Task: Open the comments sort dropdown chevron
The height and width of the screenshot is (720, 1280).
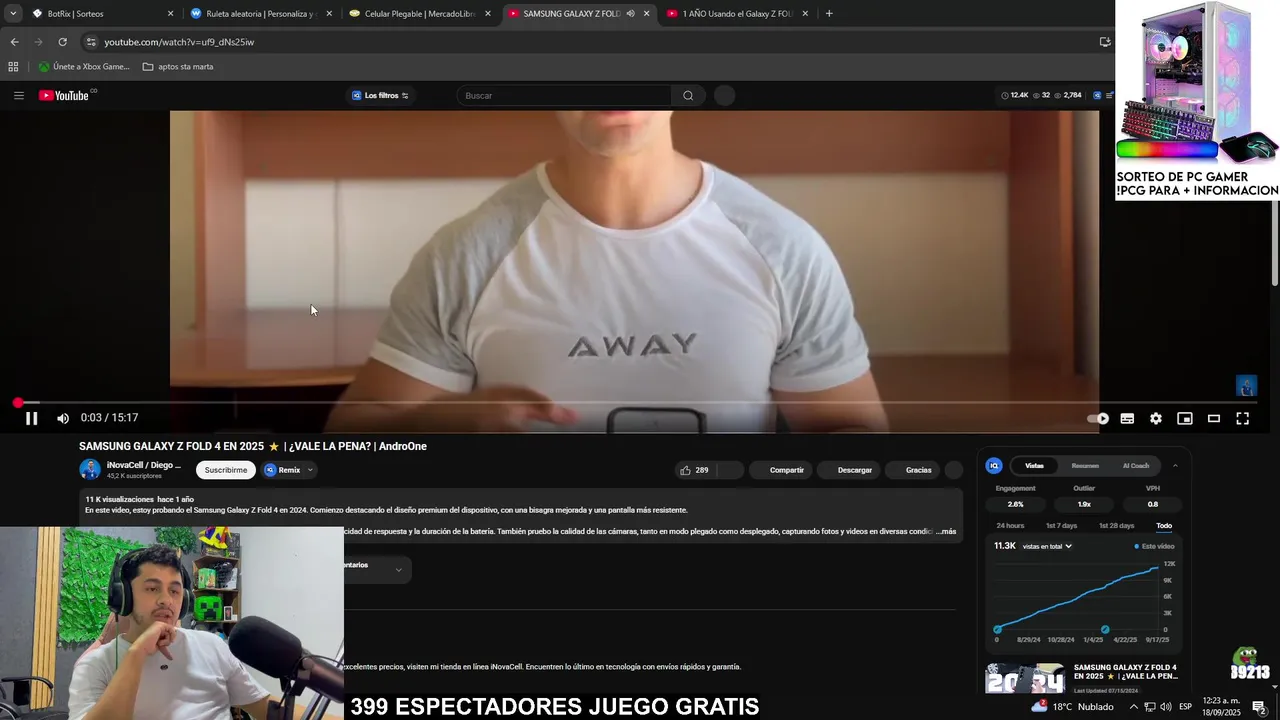Action: [x=398, y=570]
